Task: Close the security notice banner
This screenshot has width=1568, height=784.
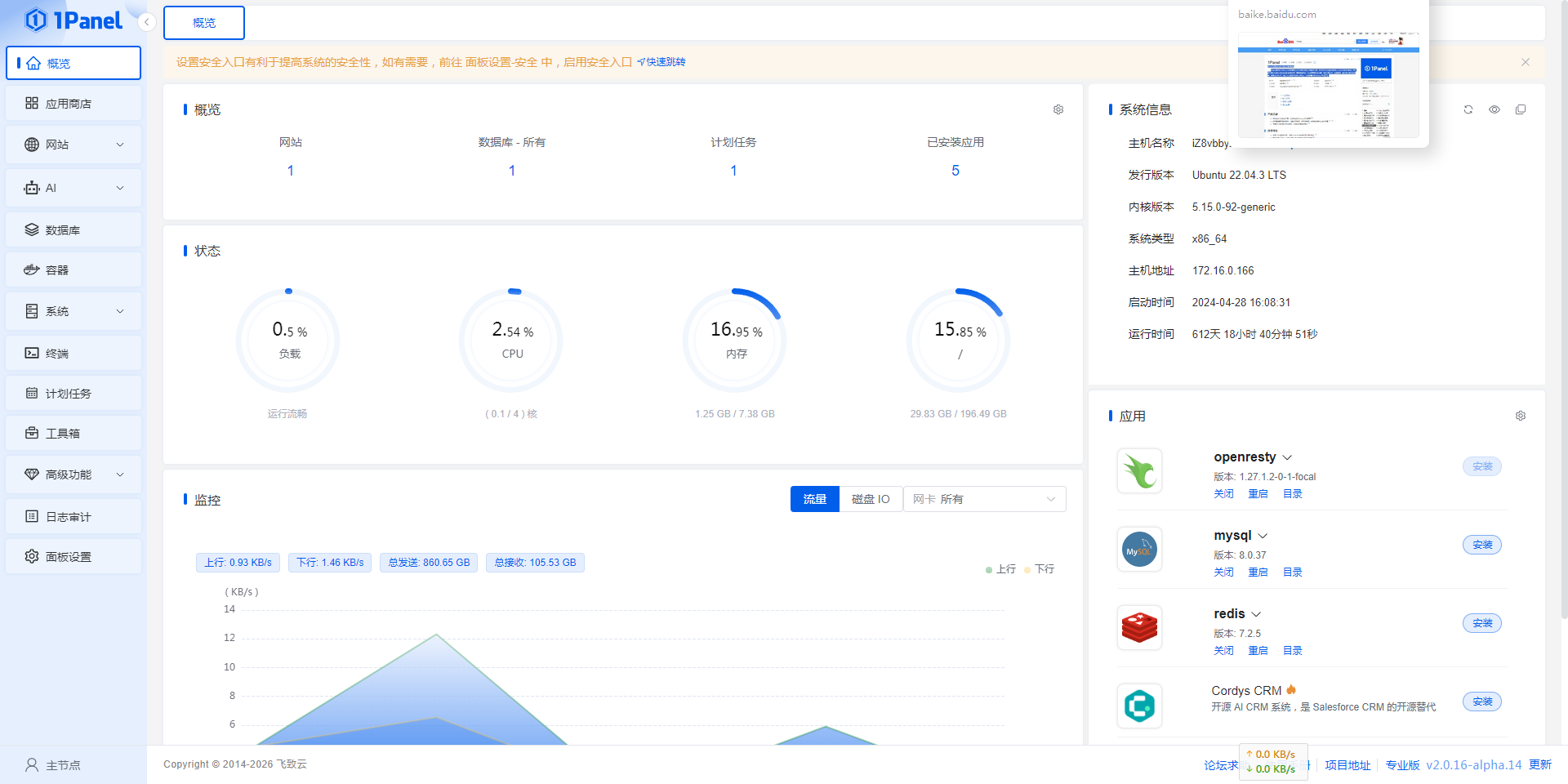Action: pyautogui.click(x=1525, y=62)
